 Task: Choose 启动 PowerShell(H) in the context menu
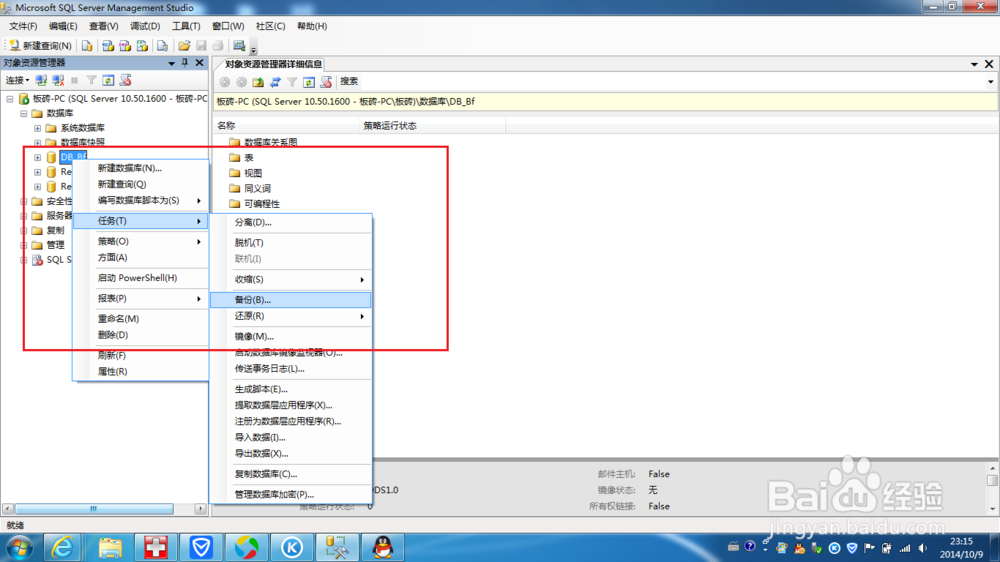point(140,278)
